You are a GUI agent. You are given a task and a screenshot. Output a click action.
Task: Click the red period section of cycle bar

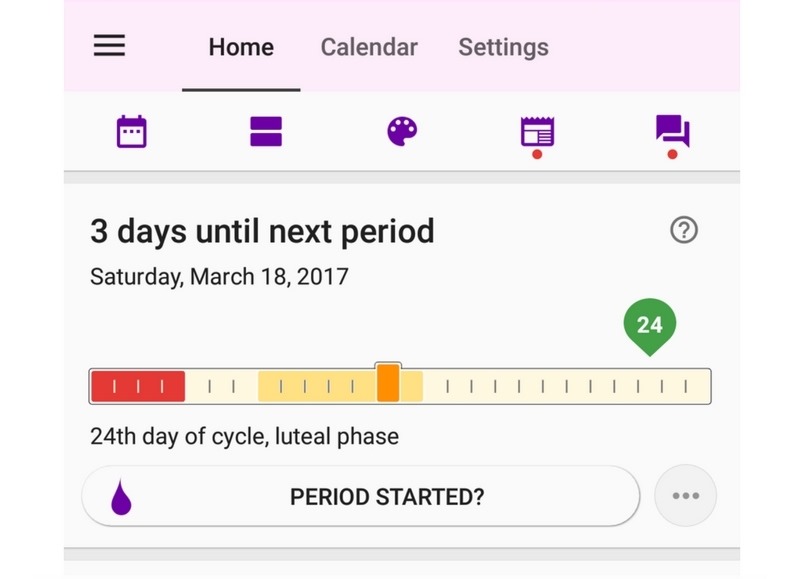click(138, 387)
